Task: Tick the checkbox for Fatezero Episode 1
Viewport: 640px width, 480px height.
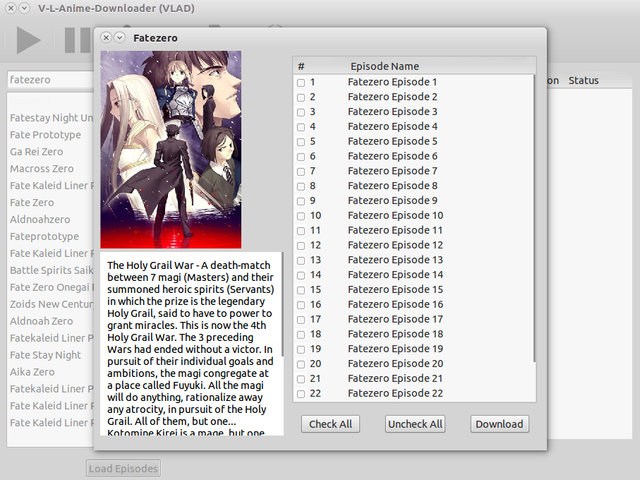Action: [301, 82]
